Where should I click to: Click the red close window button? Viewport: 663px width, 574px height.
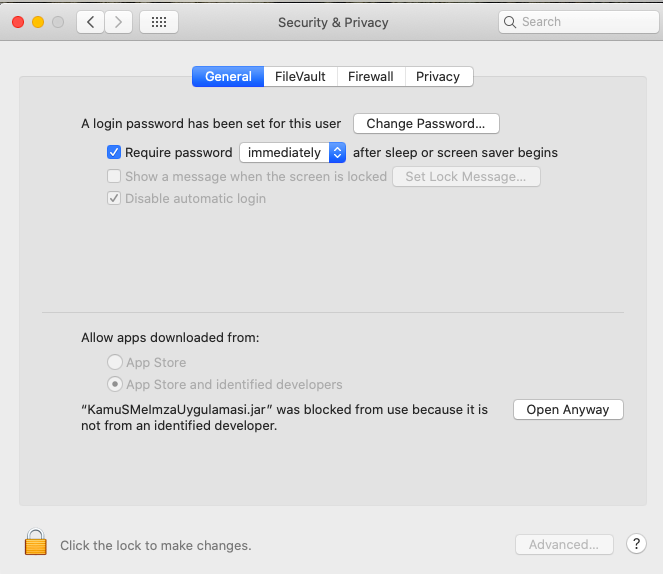tap(18, 22)
